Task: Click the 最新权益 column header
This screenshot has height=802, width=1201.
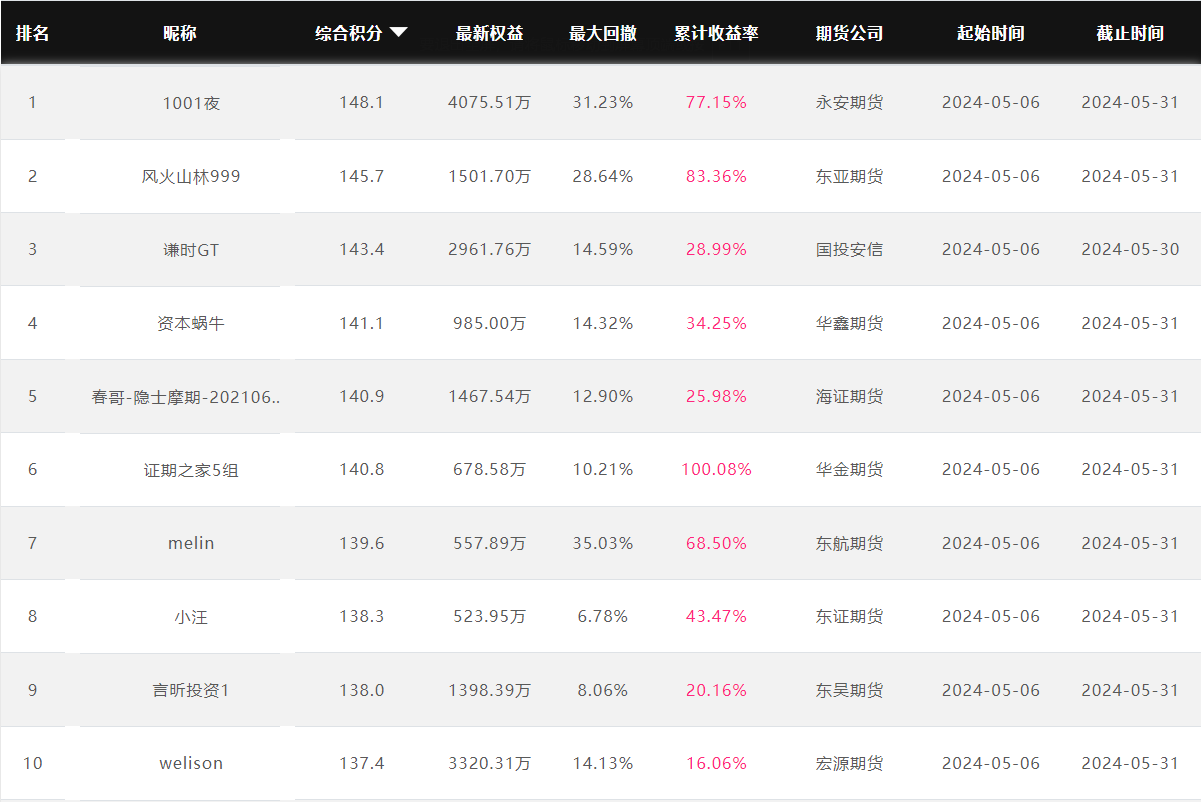Action: (x=489, y=33)
